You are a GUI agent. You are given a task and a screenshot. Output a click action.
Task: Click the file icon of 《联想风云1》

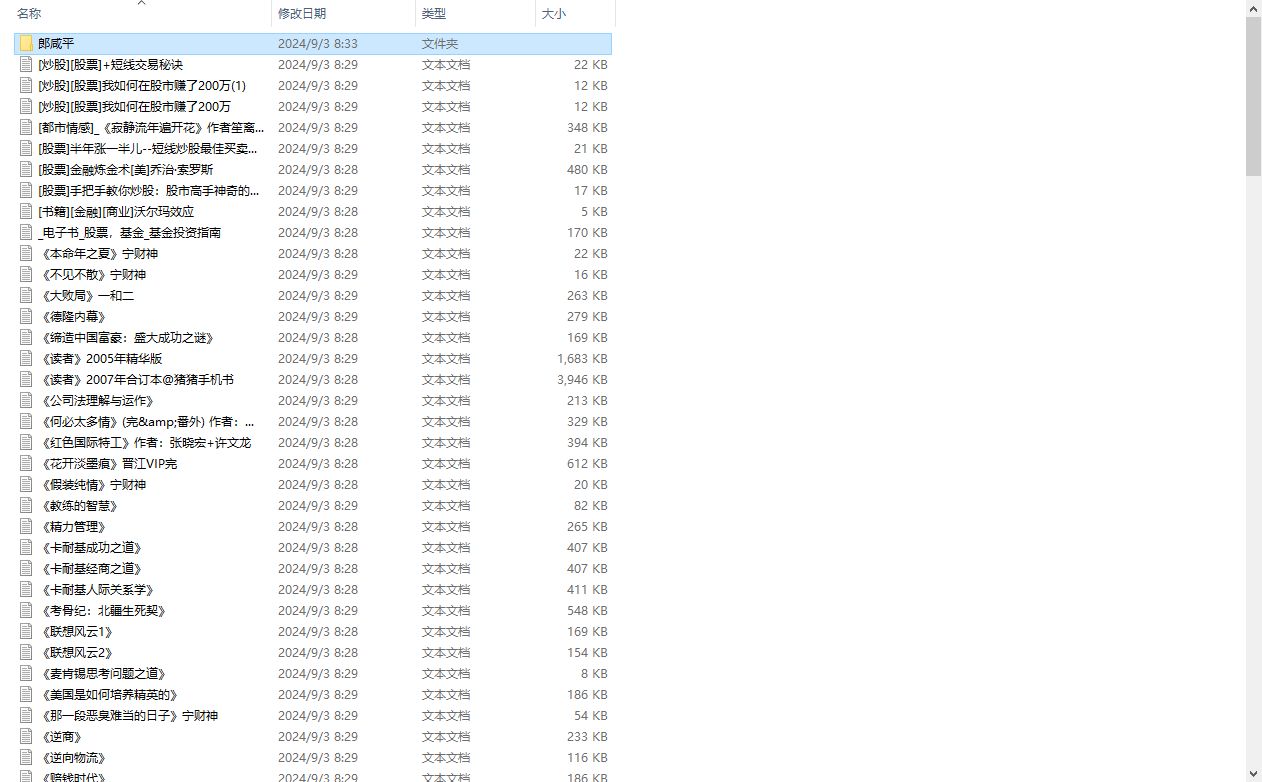point(26,631)
